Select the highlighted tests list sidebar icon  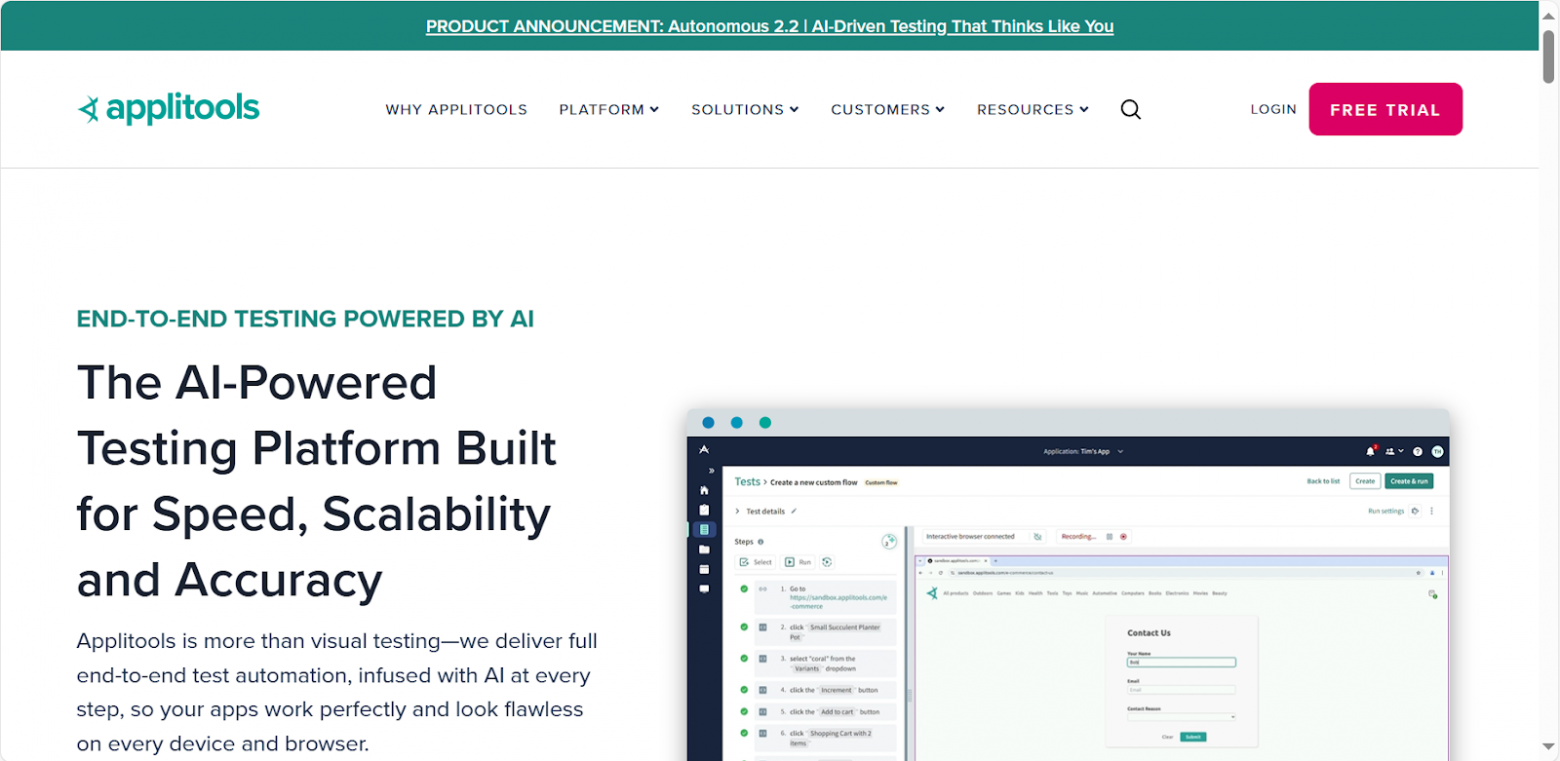coord(704,529)
